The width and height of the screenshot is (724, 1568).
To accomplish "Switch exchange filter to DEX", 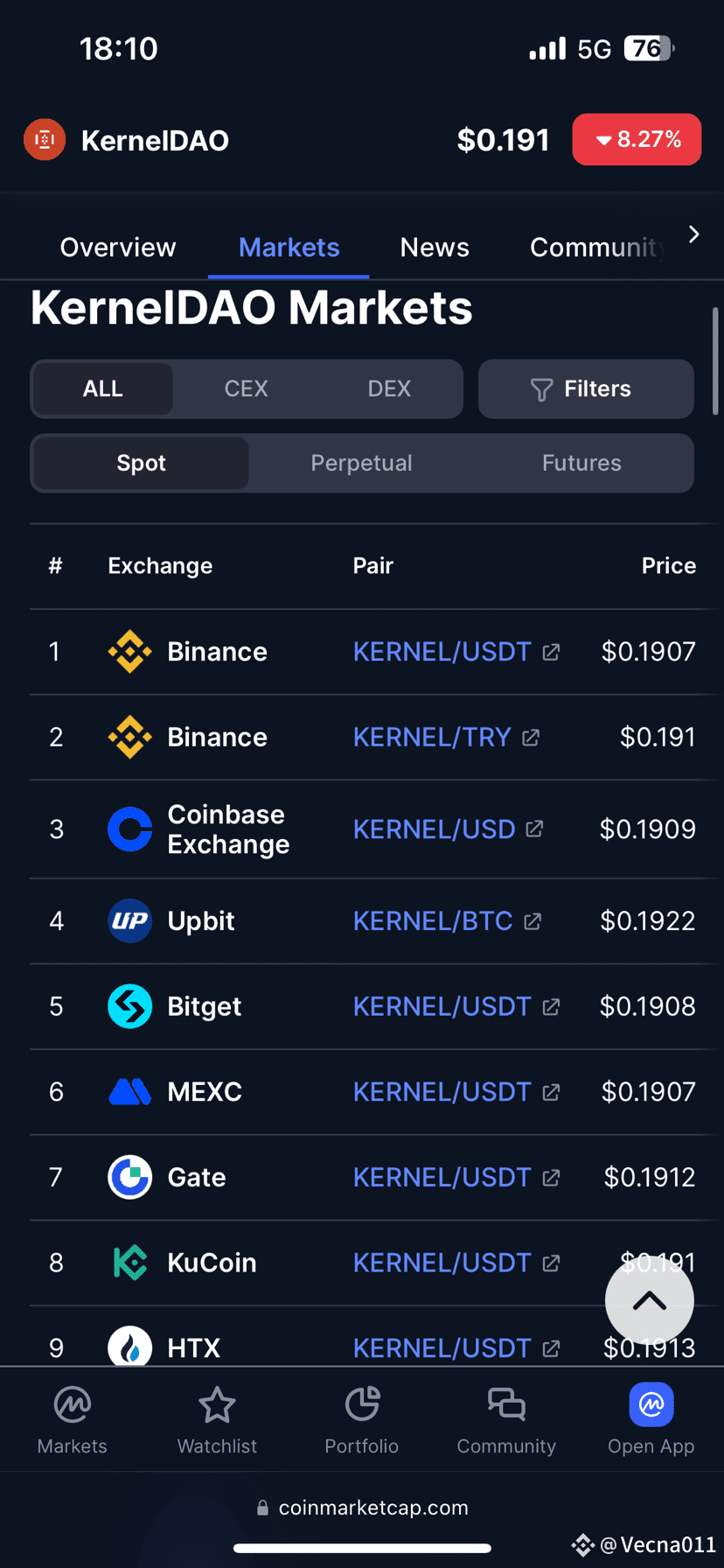I will (389, 388).
